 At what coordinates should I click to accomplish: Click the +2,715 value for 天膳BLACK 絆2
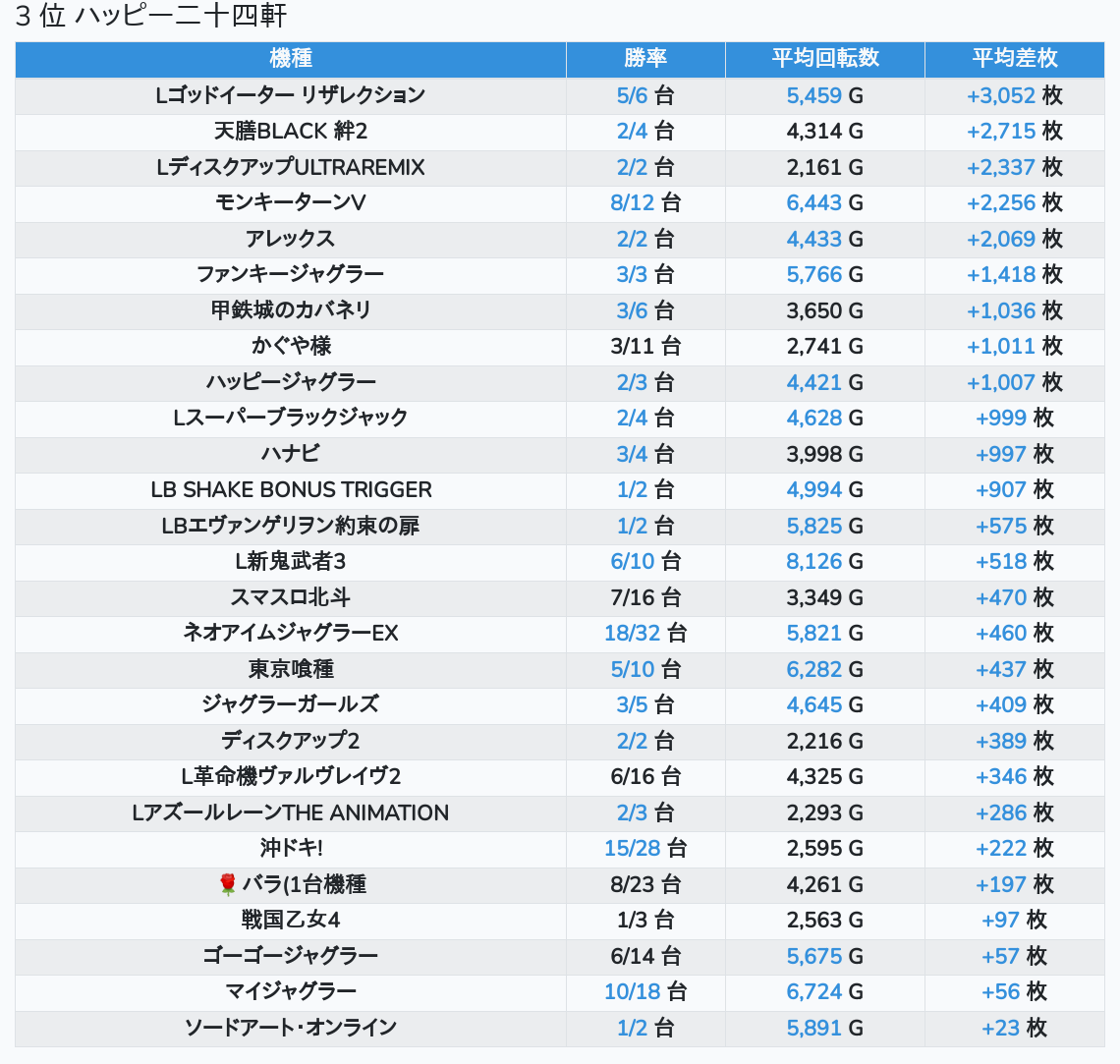pyautogui.click(x=1001, y=131)
